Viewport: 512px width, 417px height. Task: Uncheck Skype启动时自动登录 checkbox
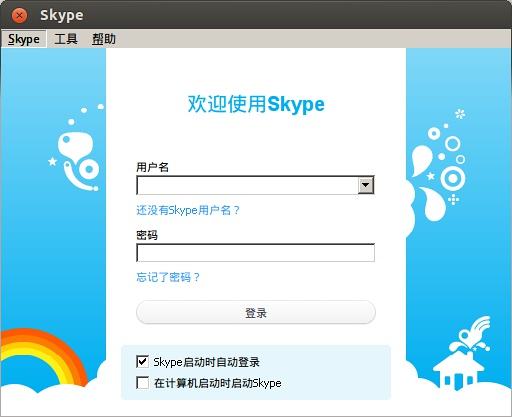pyautogui.click(x=142, y=362)
